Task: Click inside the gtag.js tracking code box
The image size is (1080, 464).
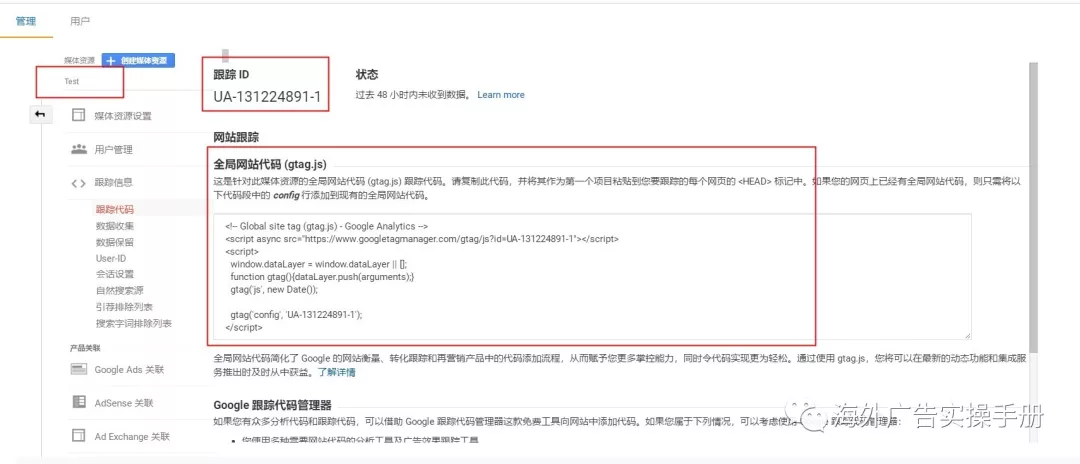Action: (590, 276)
